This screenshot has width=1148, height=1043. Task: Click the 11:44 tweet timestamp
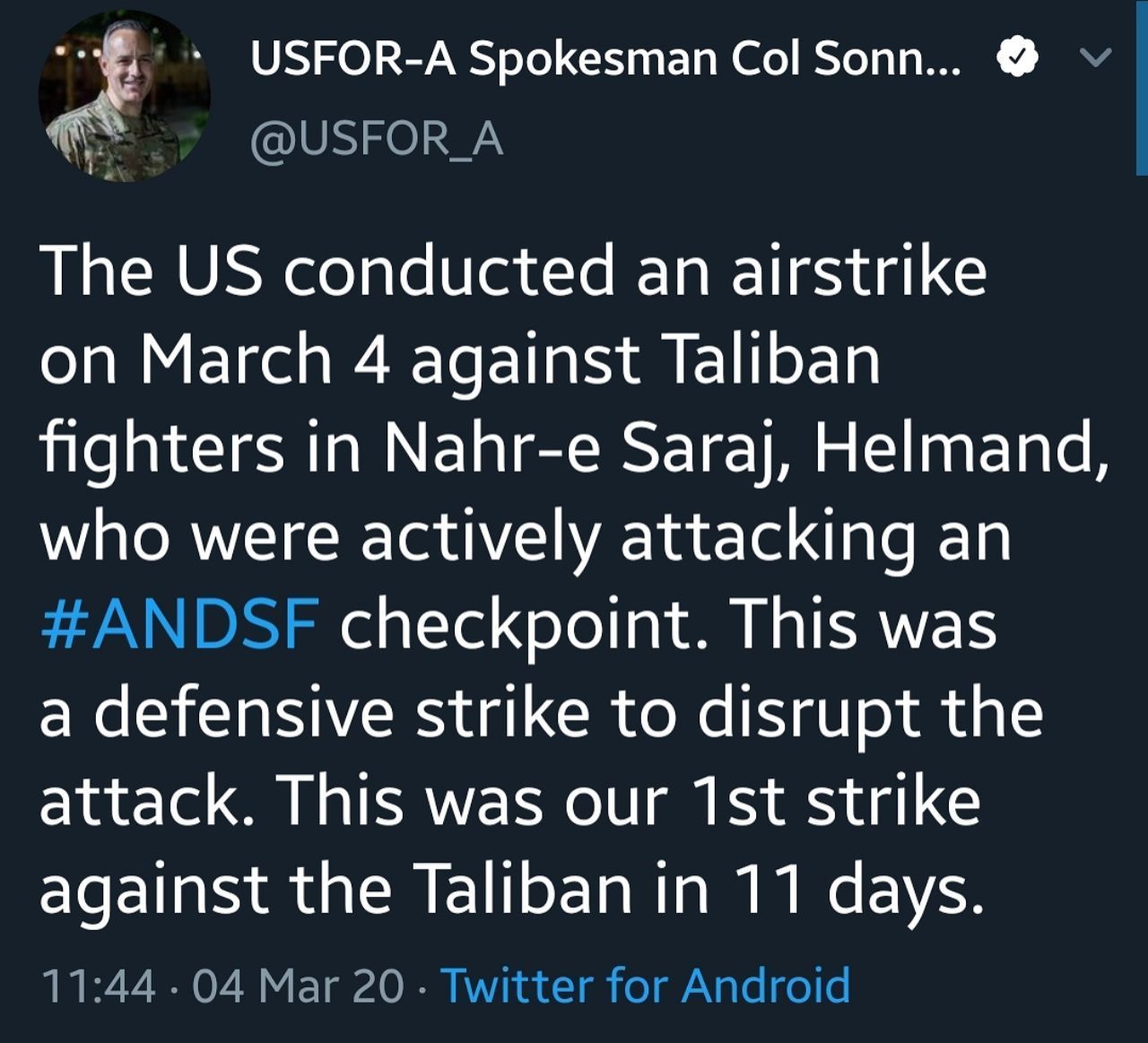point(98,986)
